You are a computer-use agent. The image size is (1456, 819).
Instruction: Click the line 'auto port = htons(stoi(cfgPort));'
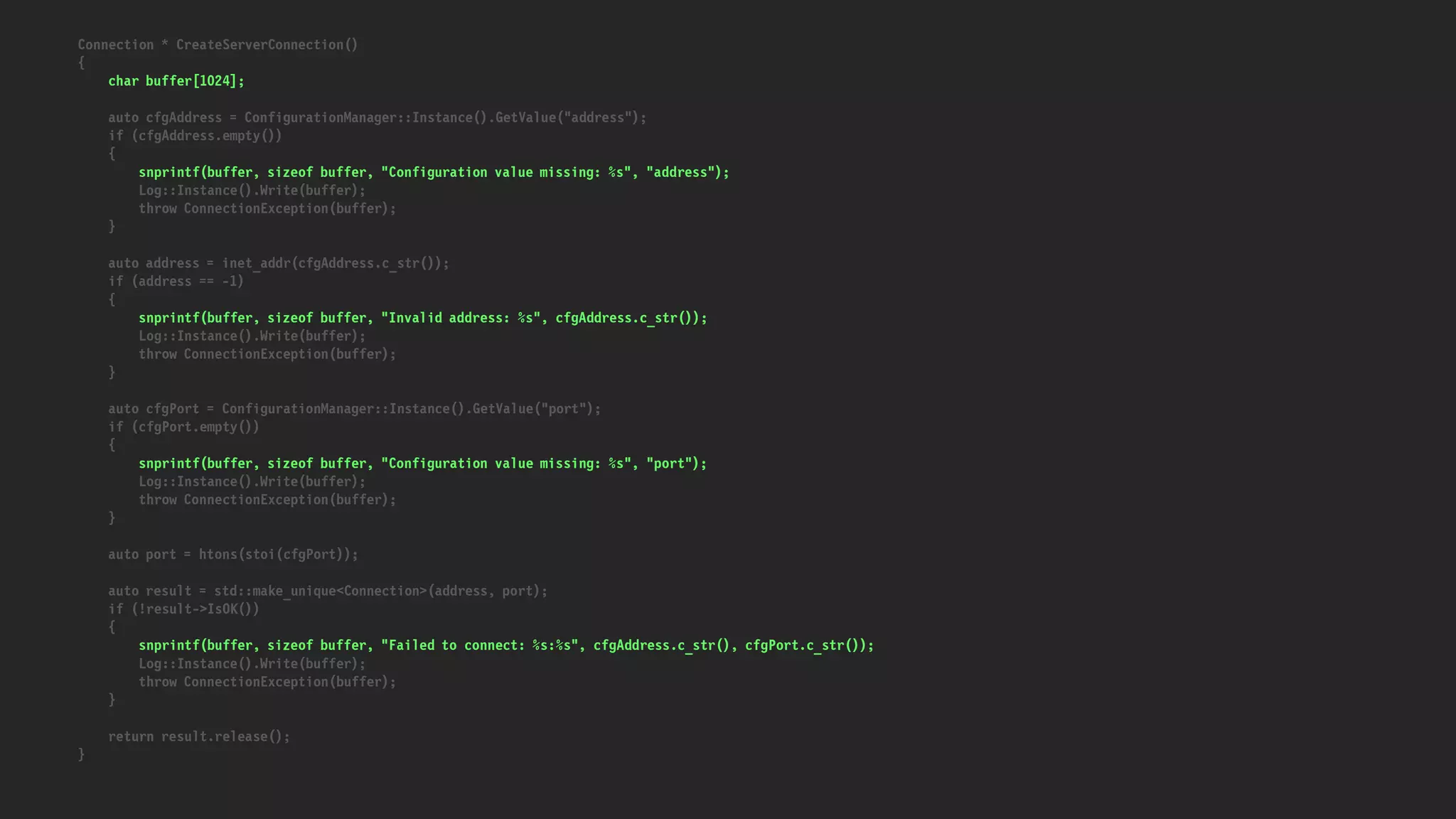click(x=233, y=555)
